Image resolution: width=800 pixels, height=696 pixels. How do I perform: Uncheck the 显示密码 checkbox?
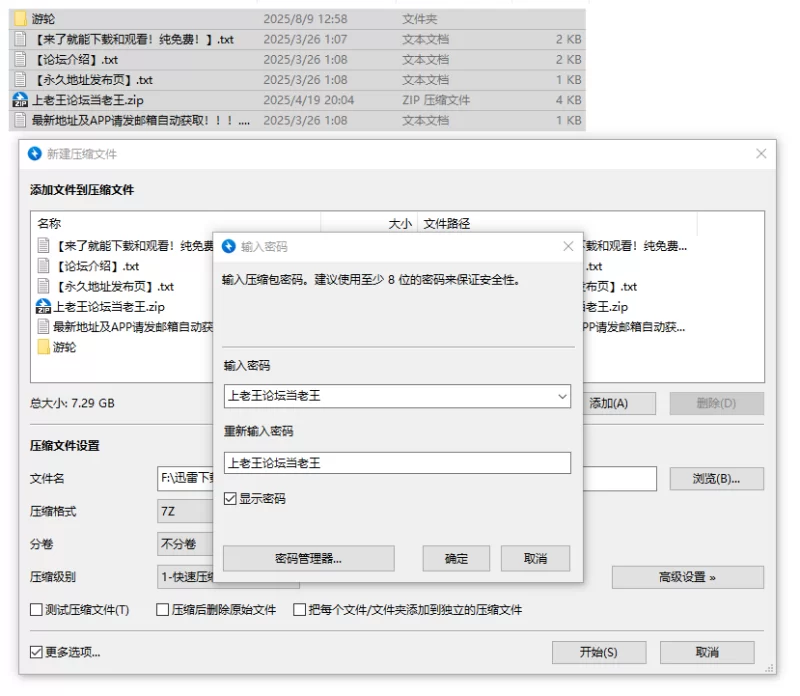click(230, 499)
